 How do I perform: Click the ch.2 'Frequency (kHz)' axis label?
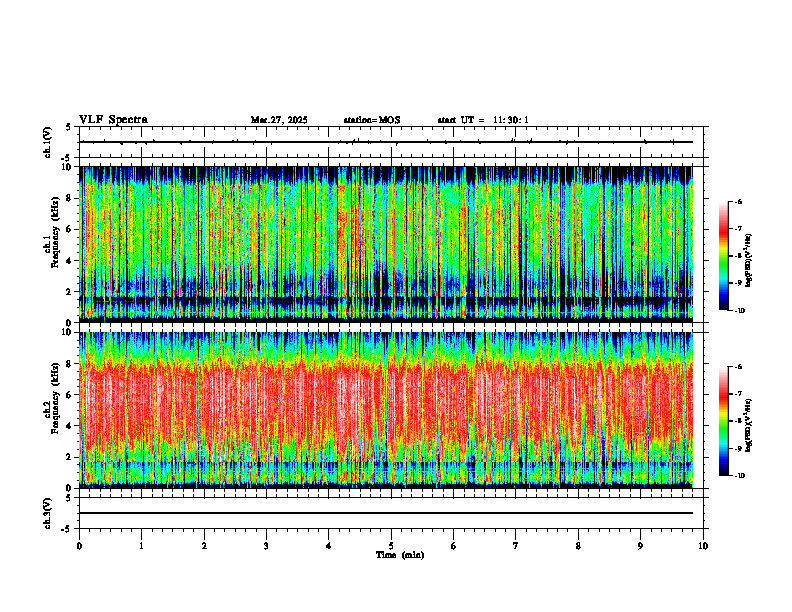tap(55, 398)
